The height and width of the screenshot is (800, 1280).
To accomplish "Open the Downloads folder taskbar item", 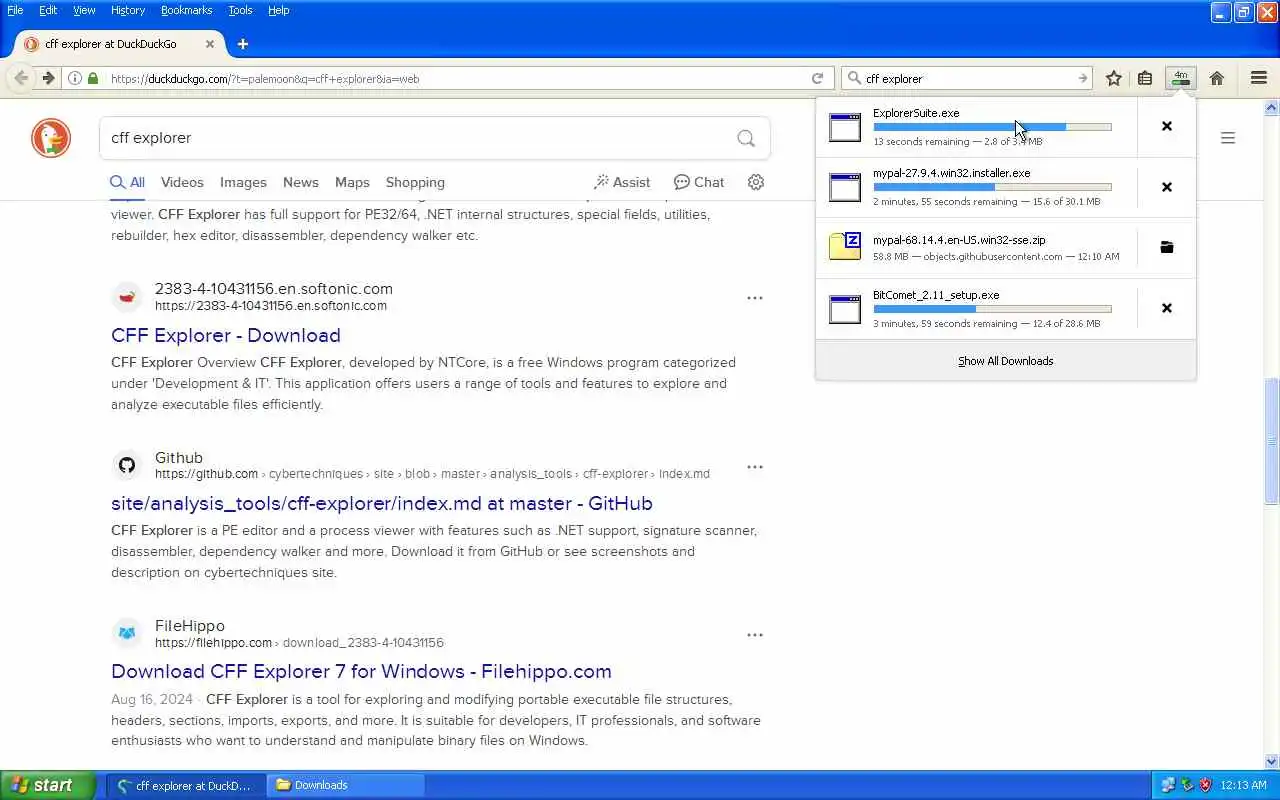I will [346, 785].
